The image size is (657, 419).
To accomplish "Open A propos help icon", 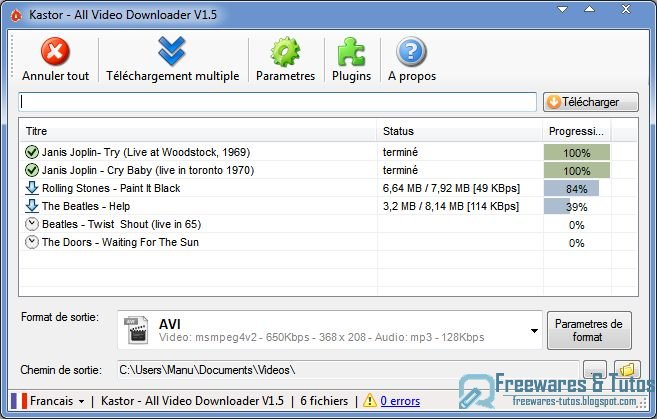I will pos(411,59).
